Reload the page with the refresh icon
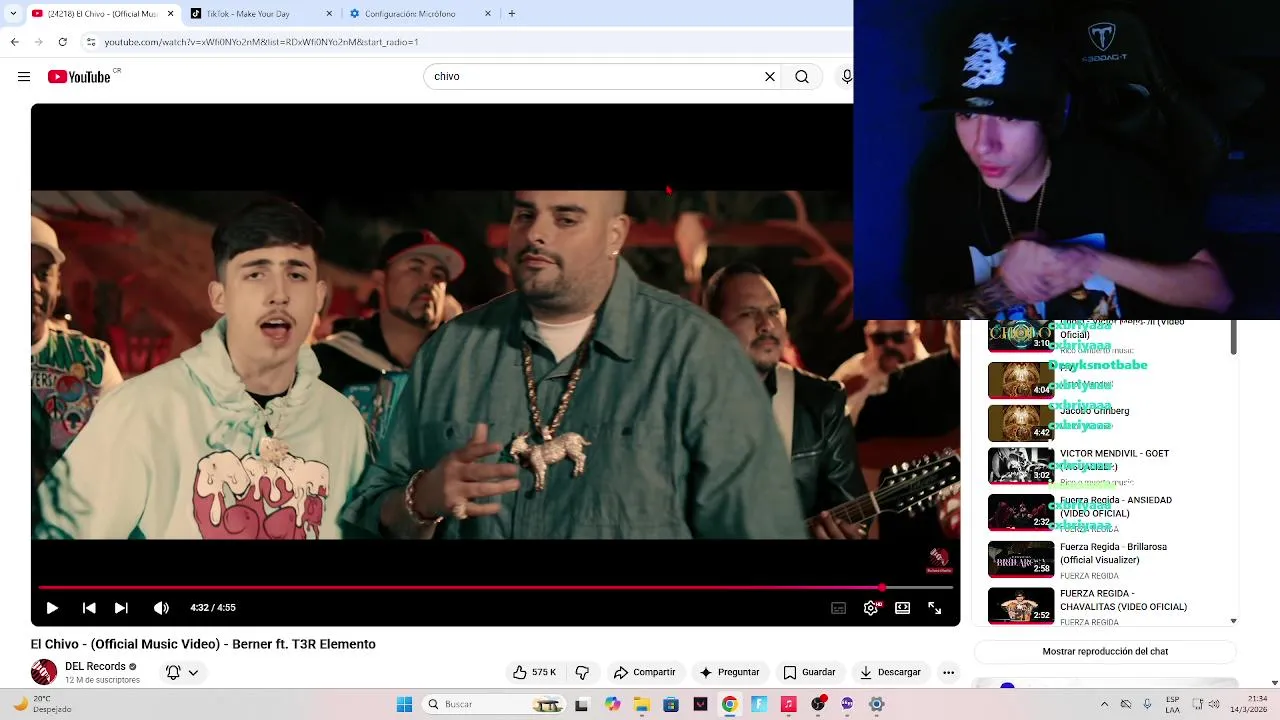 click(x=62, y=42)
